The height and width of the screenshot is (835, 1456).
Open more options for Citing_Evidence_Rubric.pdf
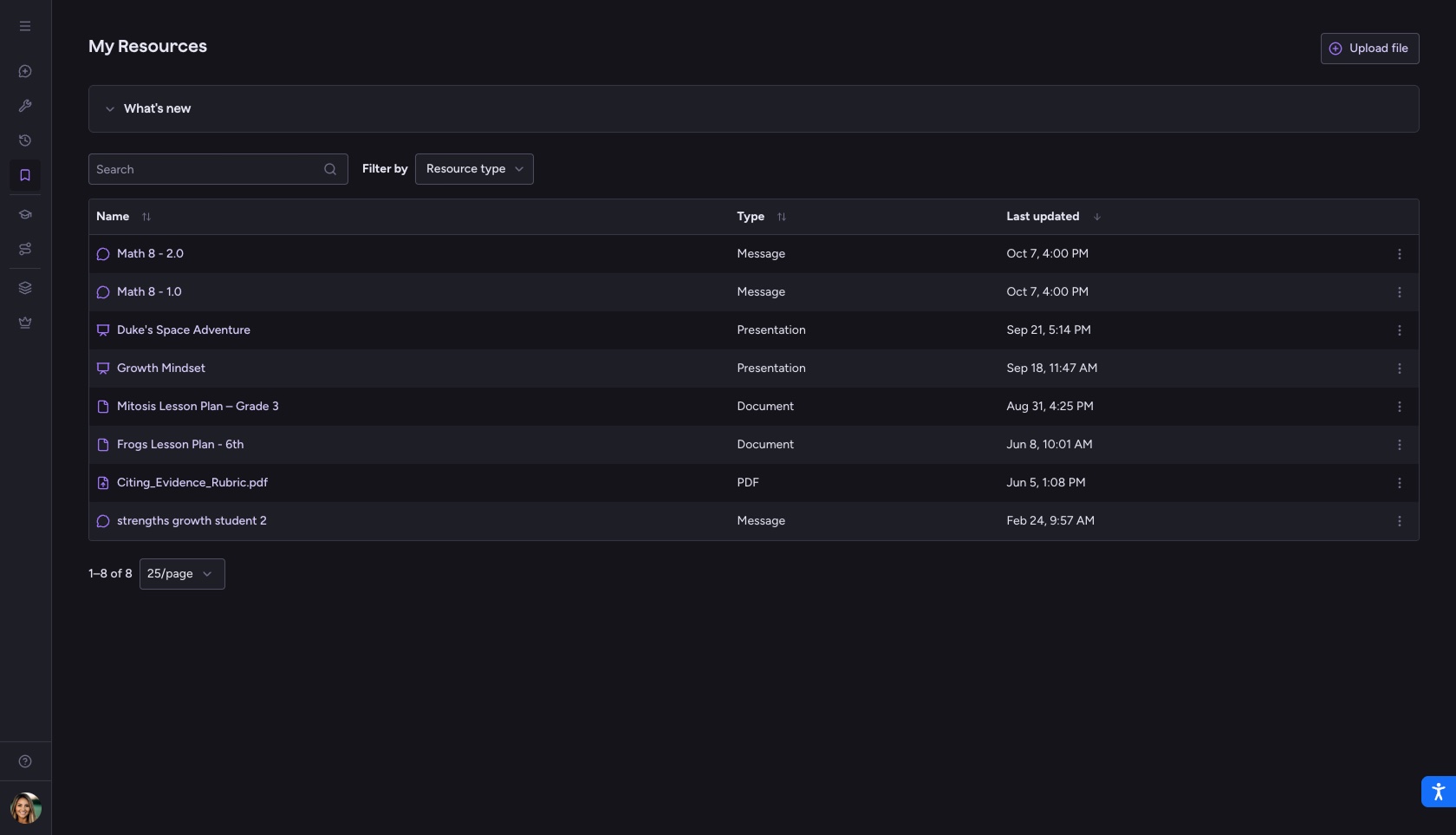click(x=1399, y=483)
